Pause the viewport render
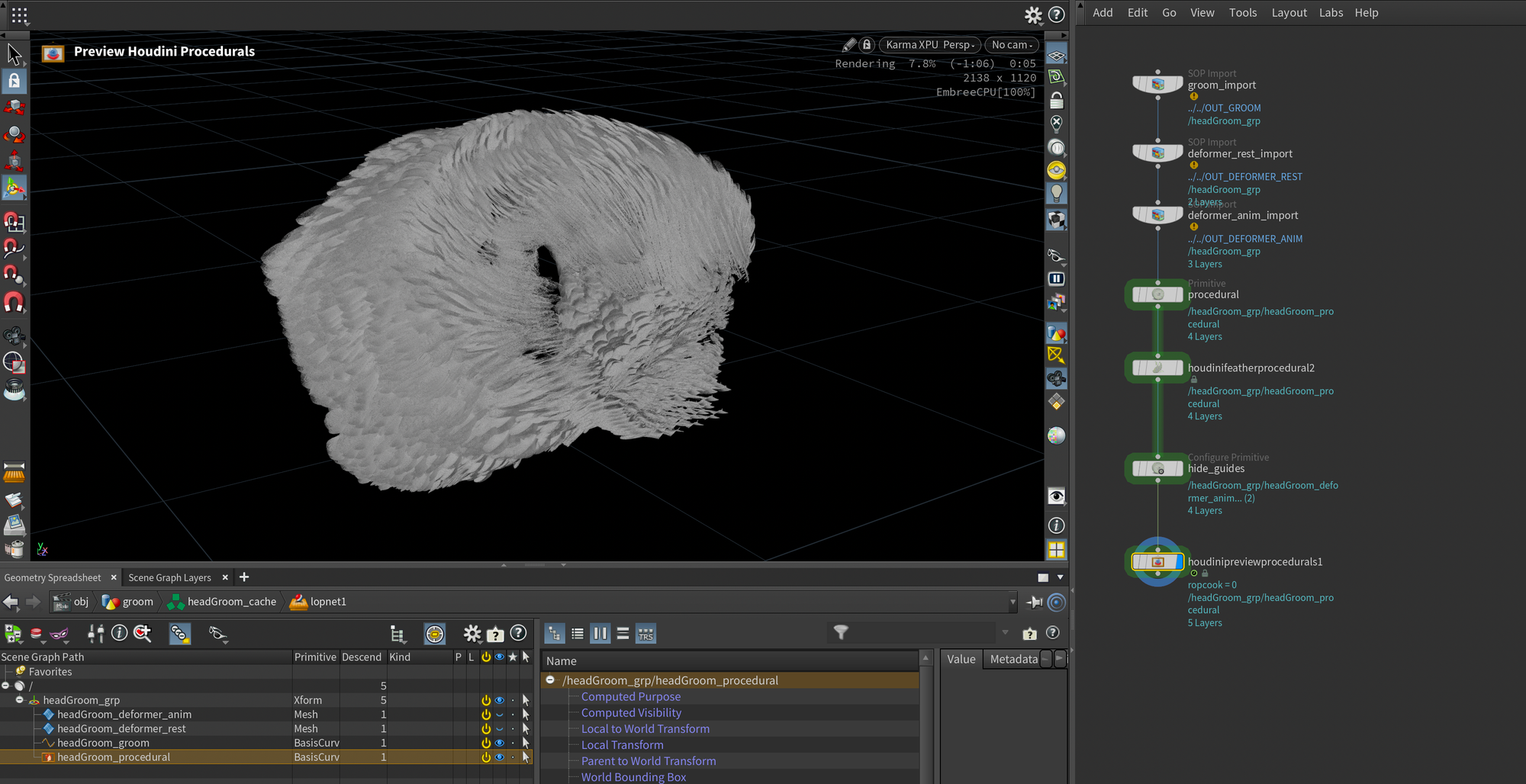Screen dimensions: 1526x784 pyautogui.click(x=1056, y=279)
